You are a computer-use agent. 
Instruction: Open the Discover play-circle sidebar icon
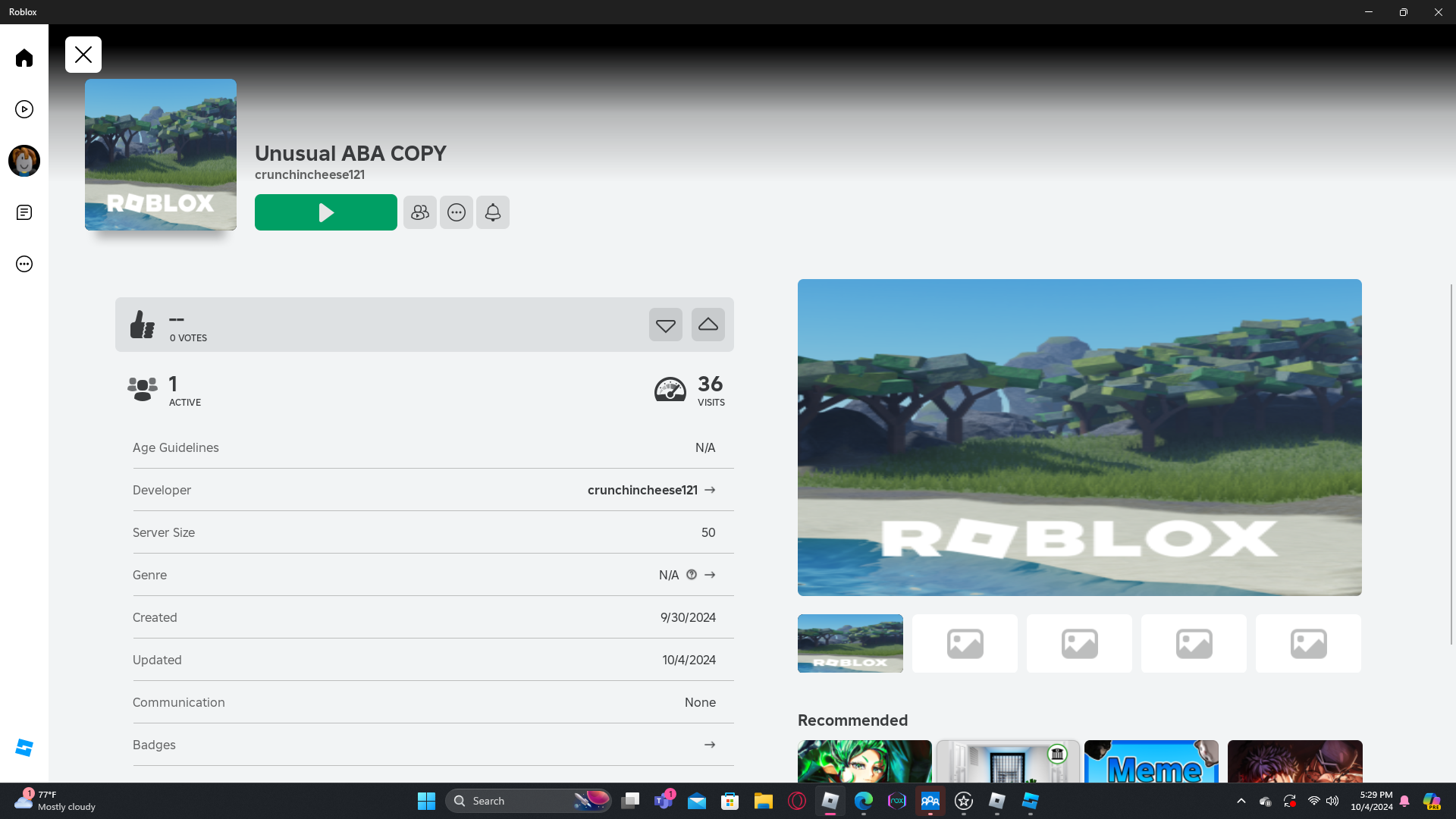pos(24,109)
